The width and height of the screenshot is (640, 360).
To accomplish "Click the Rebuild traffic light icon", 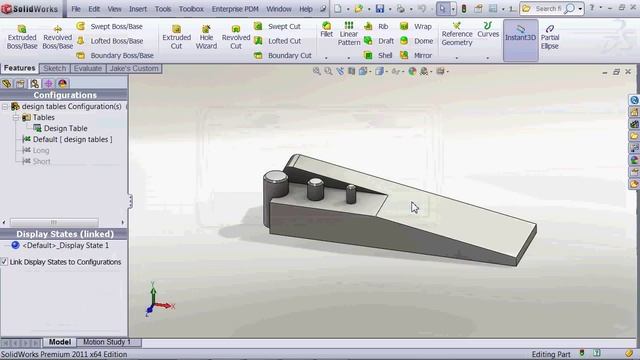I will pyautogui.click(x=464, y=9).
